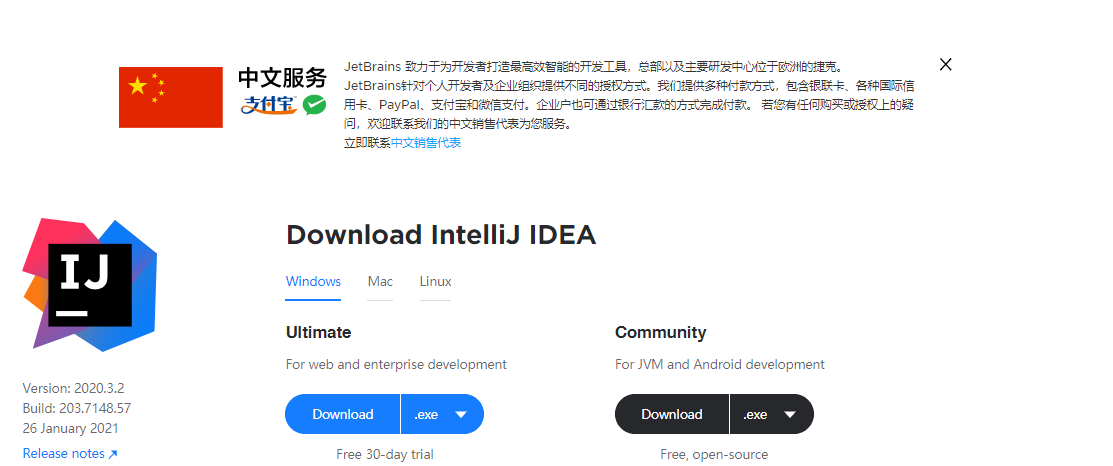Image resolution: width=1113 pixels, height=466 pixels.
Task: Select the Windows tab
Action: 313,282
